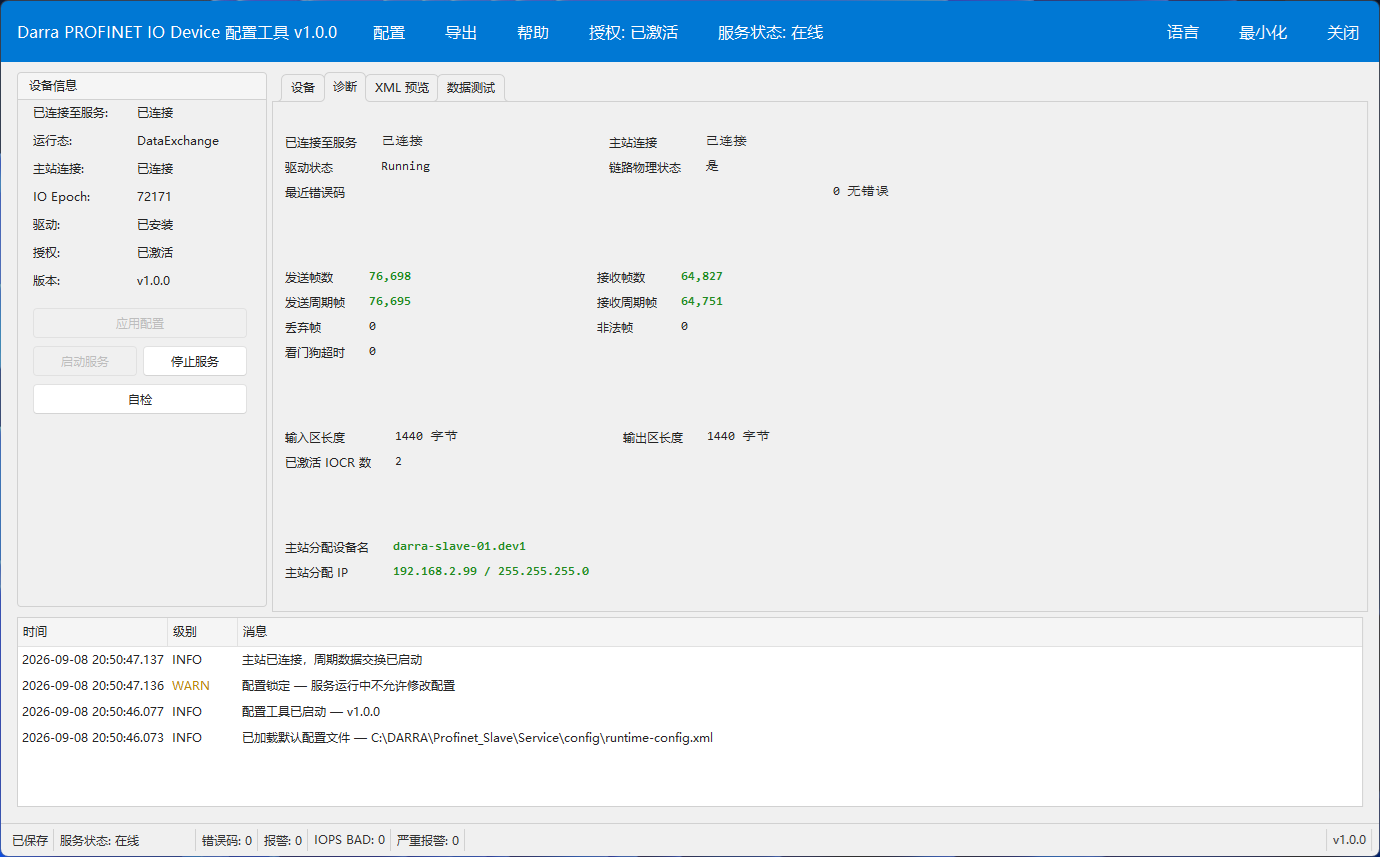The height and width of the screenshot is (857, 1380).
Task: Open the 导出 menu
Action: click(x=461, y=32)
